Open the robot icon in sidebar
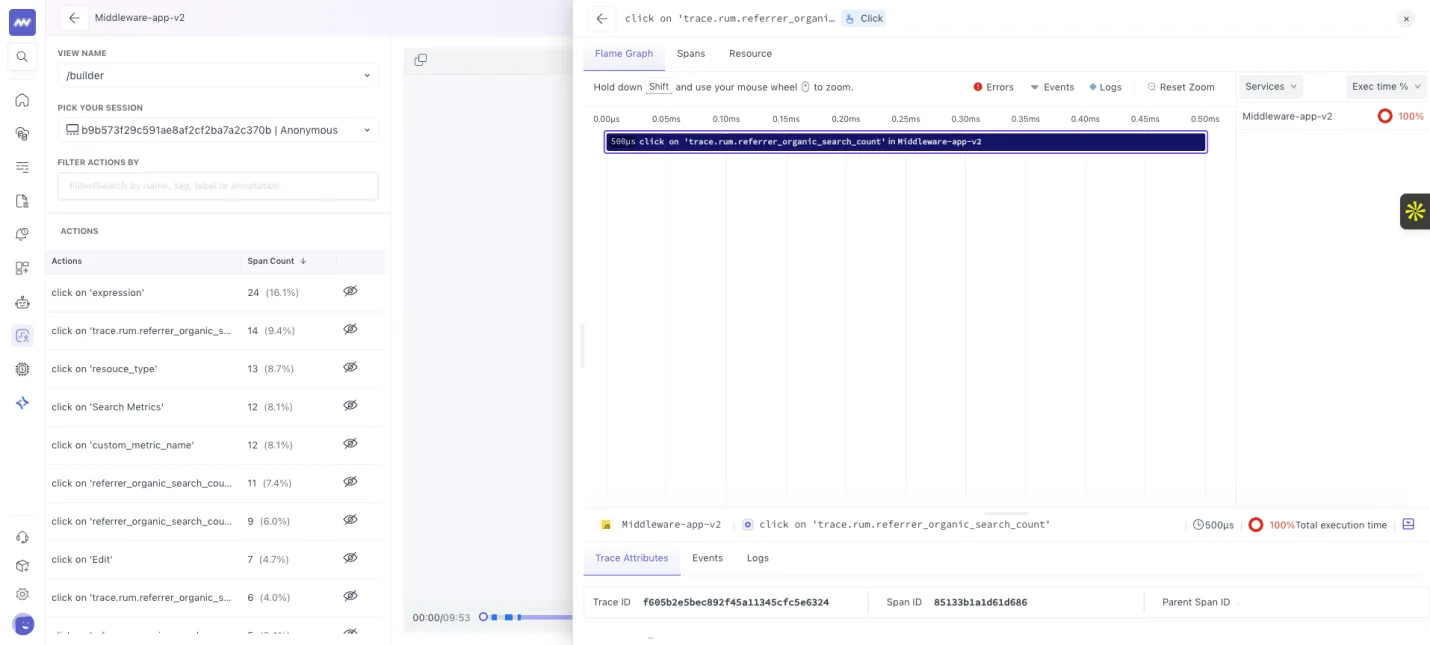Image resolution: width=1430 pixels, height=645 pixels. point(22,302)
